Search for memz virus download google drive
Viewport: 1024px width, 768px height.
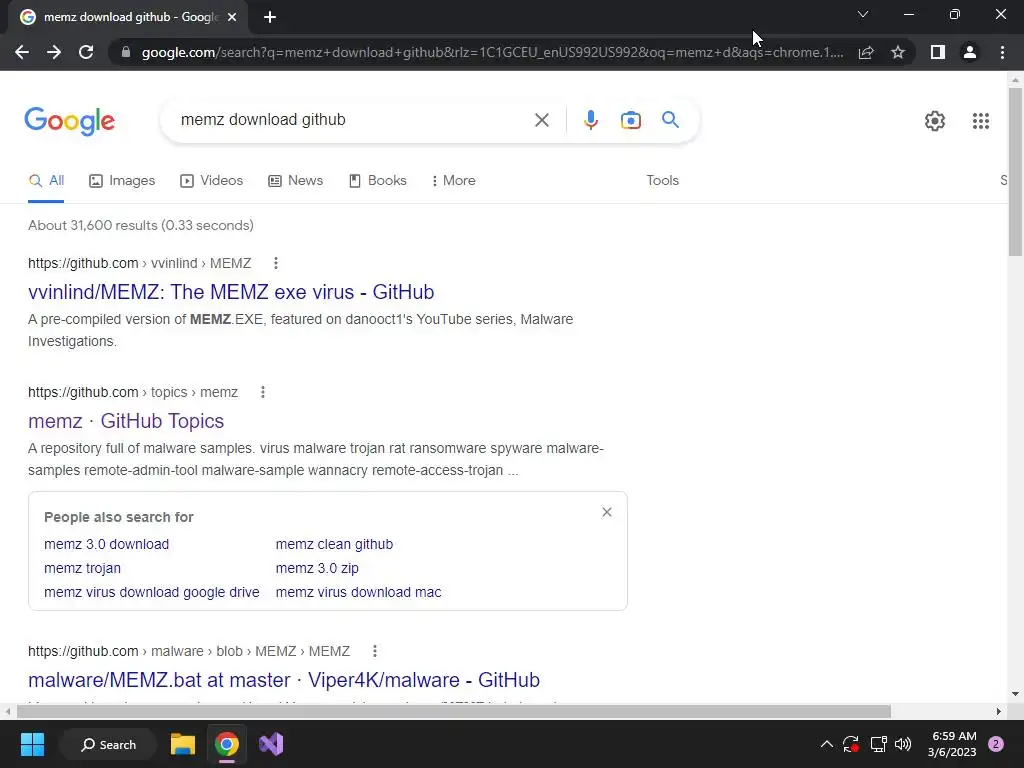152,592
